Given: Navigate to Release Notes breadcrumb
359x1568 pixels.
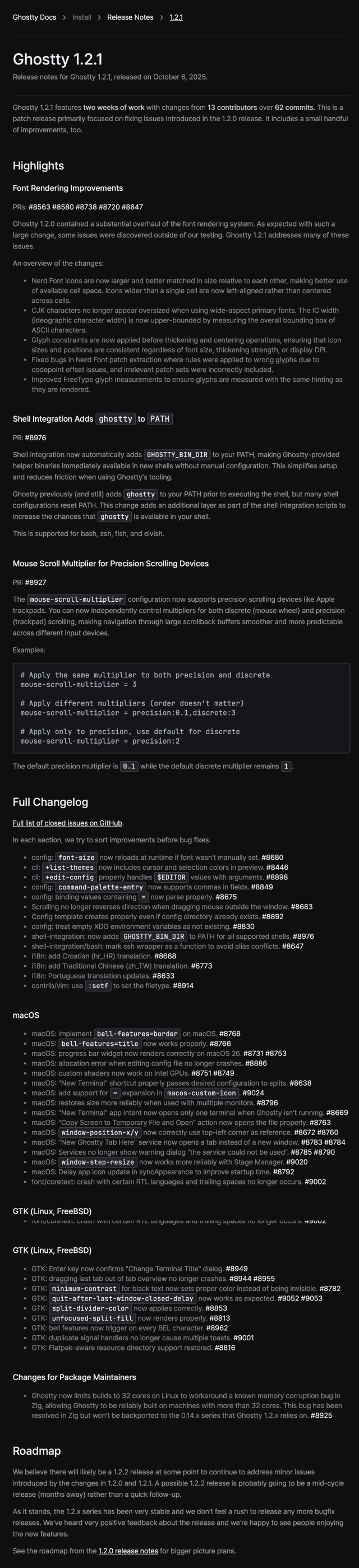Looking at the screenshot, I should [130, 17].
